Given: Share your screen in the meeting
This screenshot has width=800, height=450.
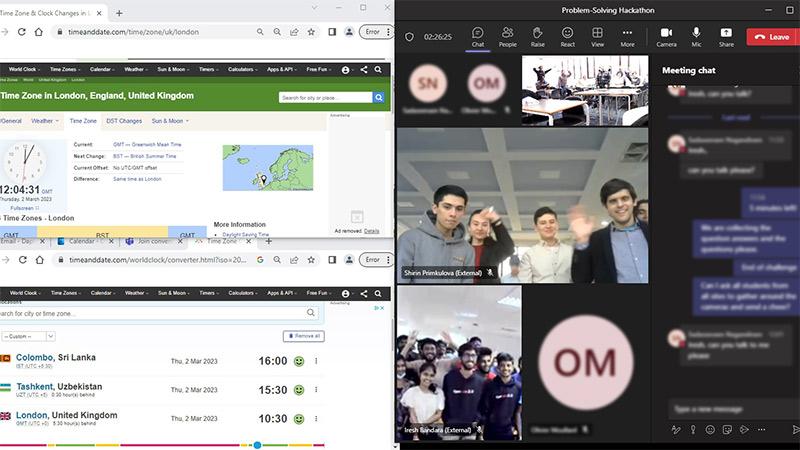Looking at the screenshot, I should click(x=726, y=37).
